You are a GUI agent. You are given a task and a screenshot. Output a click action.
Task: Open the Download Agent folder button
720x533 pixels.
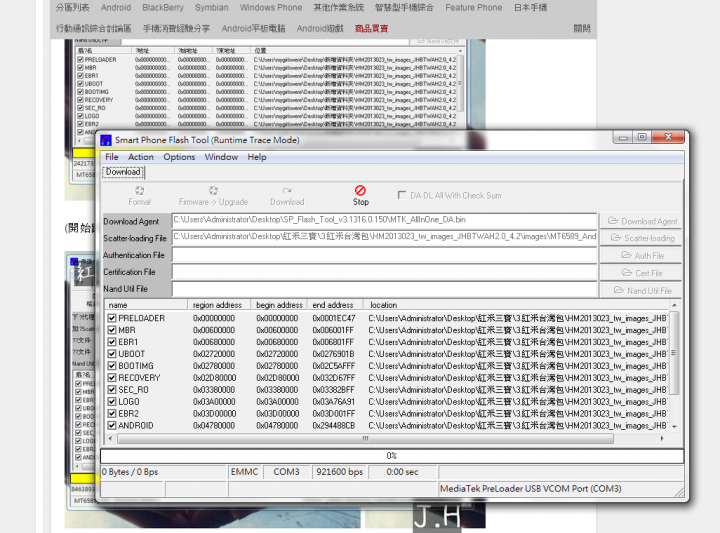point(641,221)
